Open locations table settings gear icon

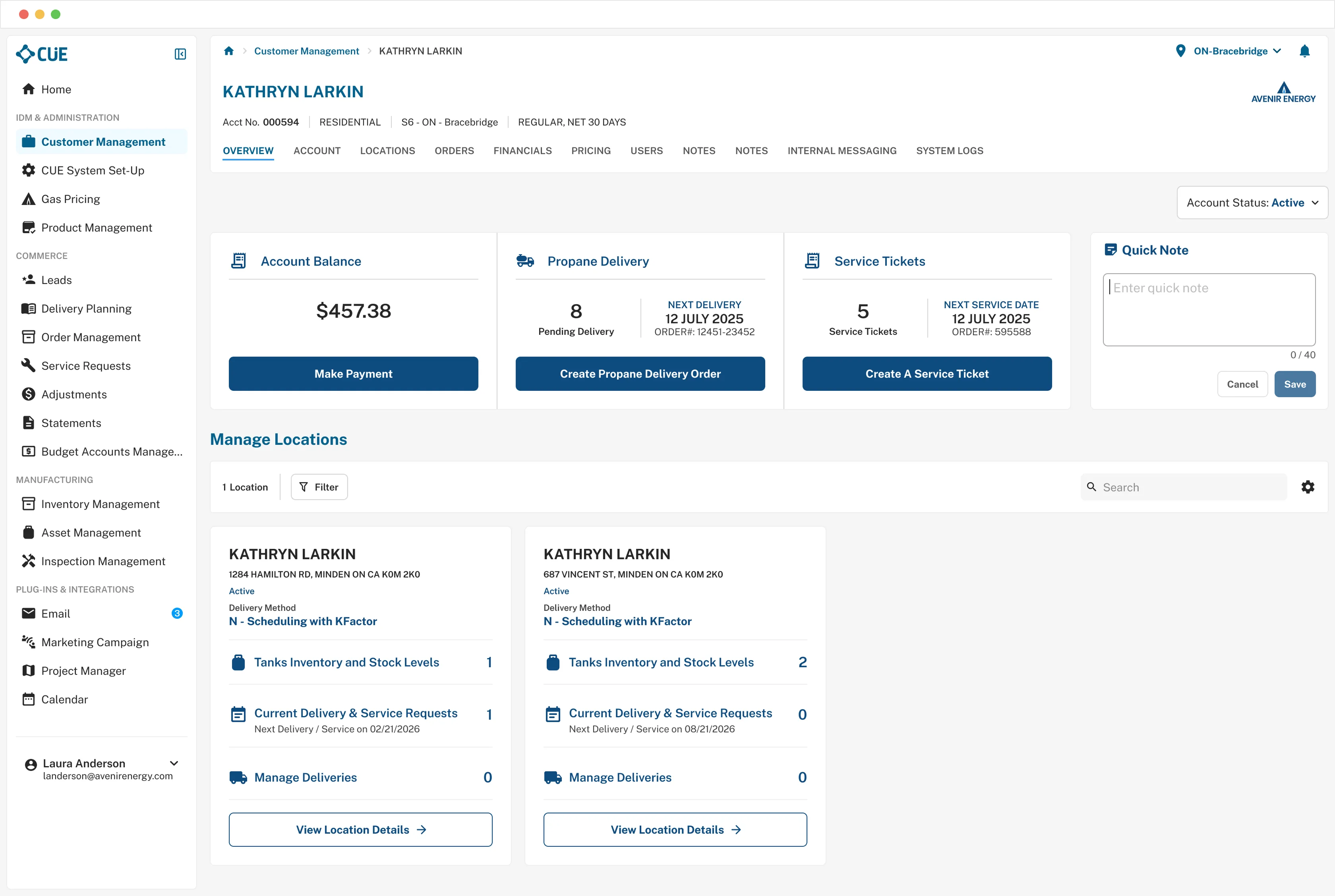(x=1308, y=487)
